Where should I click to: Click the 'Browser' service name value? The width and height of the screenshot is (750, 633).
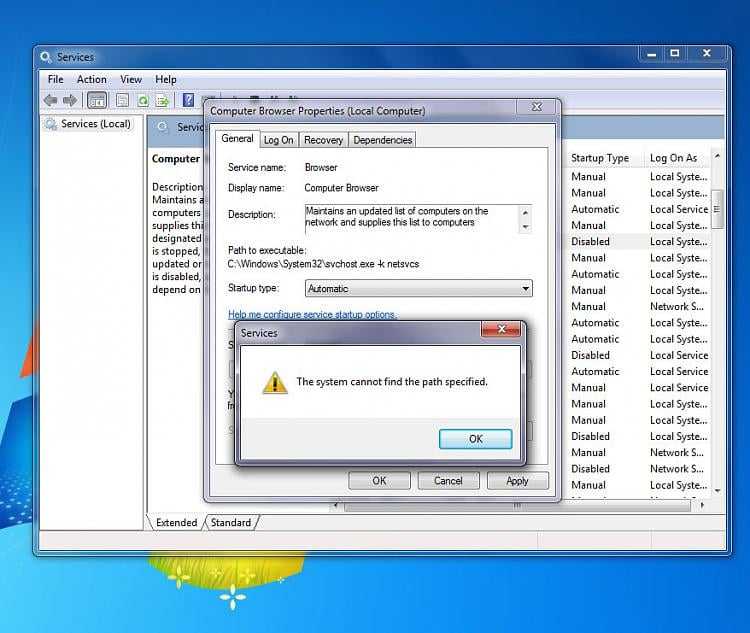tap(321, 167)
